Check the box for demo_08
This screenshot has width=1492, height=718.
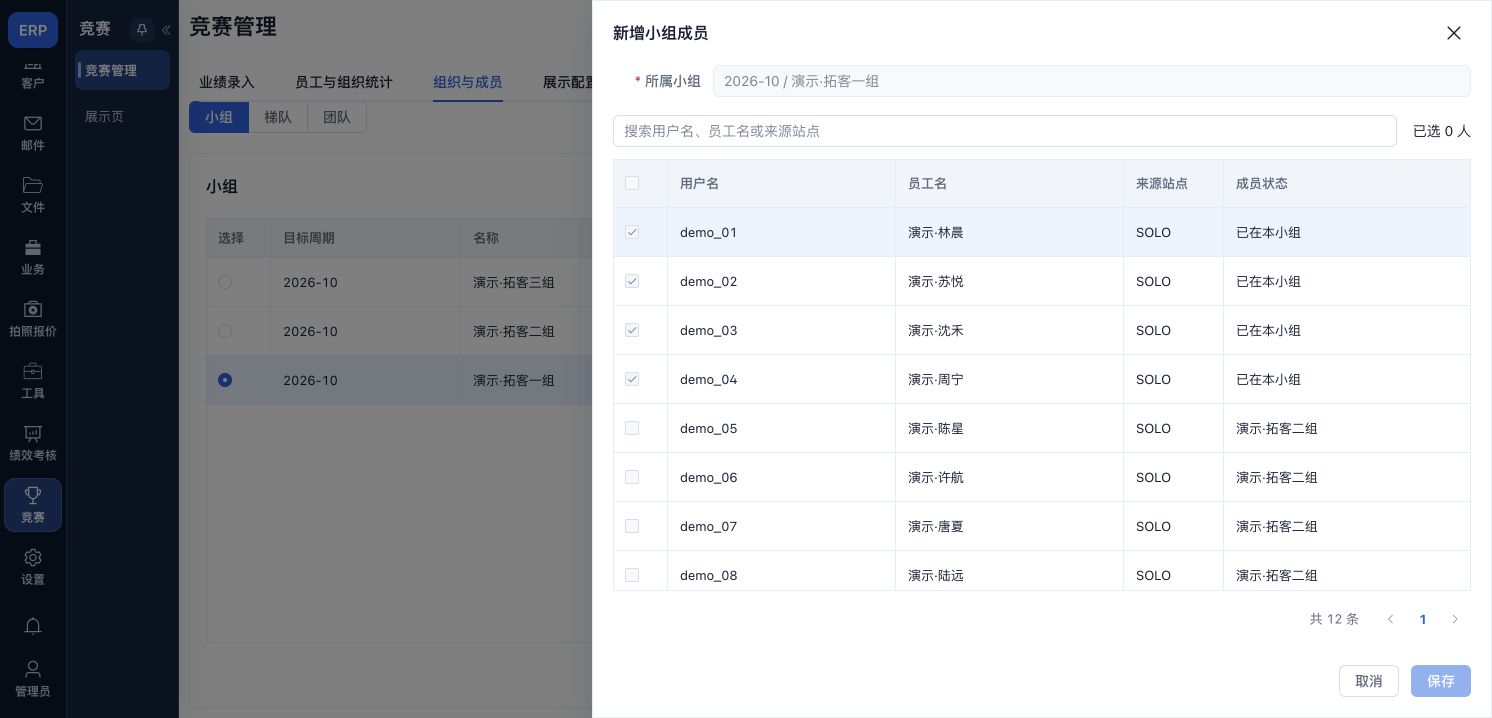[632, 575]
